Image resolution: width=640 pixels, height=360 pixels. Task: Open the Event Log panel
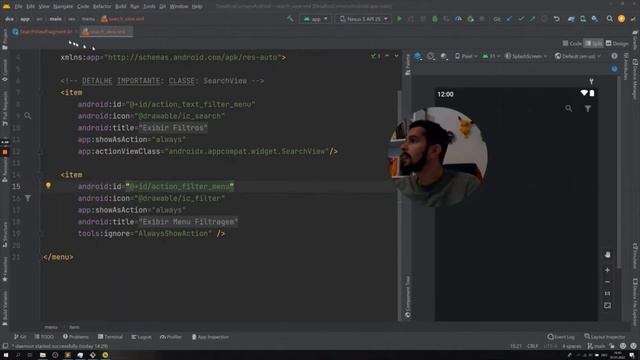point(561,337)
